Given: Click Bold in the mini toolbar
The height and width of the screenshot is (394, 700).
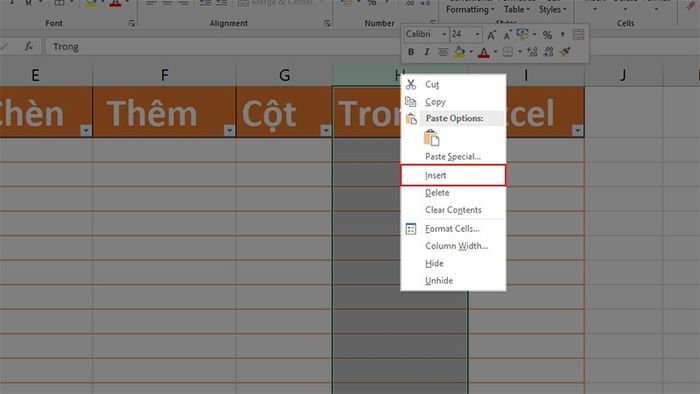Looking at the screenshot, I should click(411, 52).
